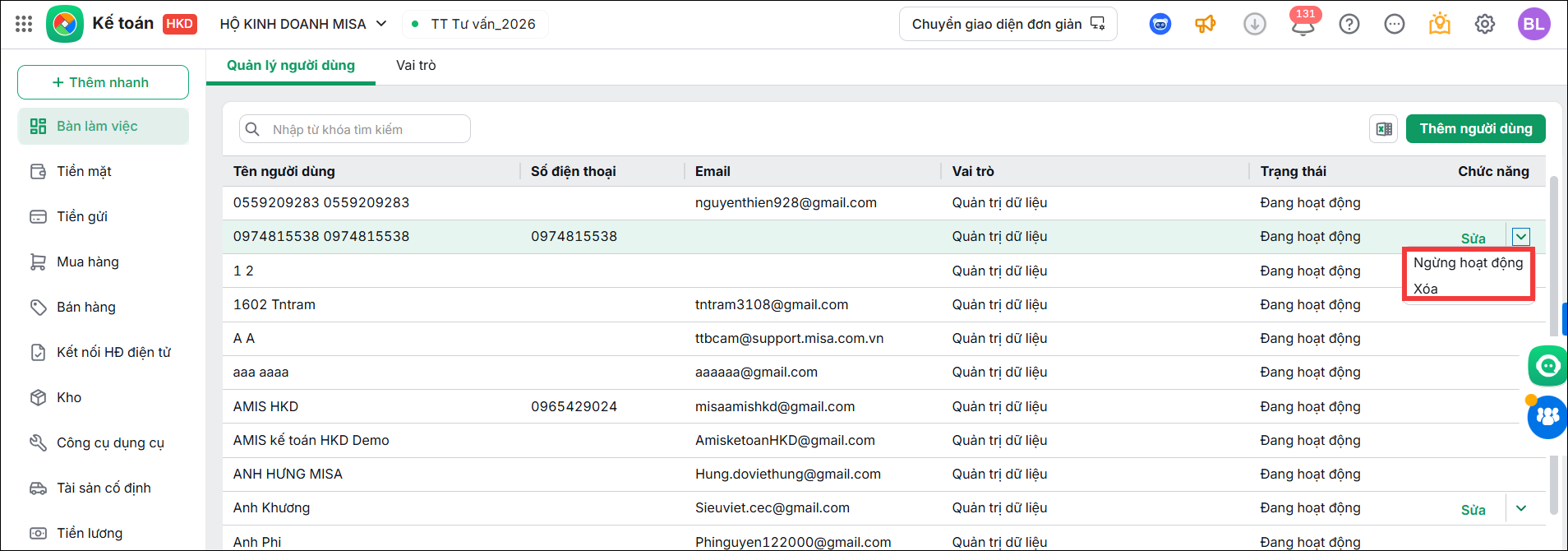1568x551 pixels.
Task: Sort by Tên người dùng column header
Action: pos(284,171)
